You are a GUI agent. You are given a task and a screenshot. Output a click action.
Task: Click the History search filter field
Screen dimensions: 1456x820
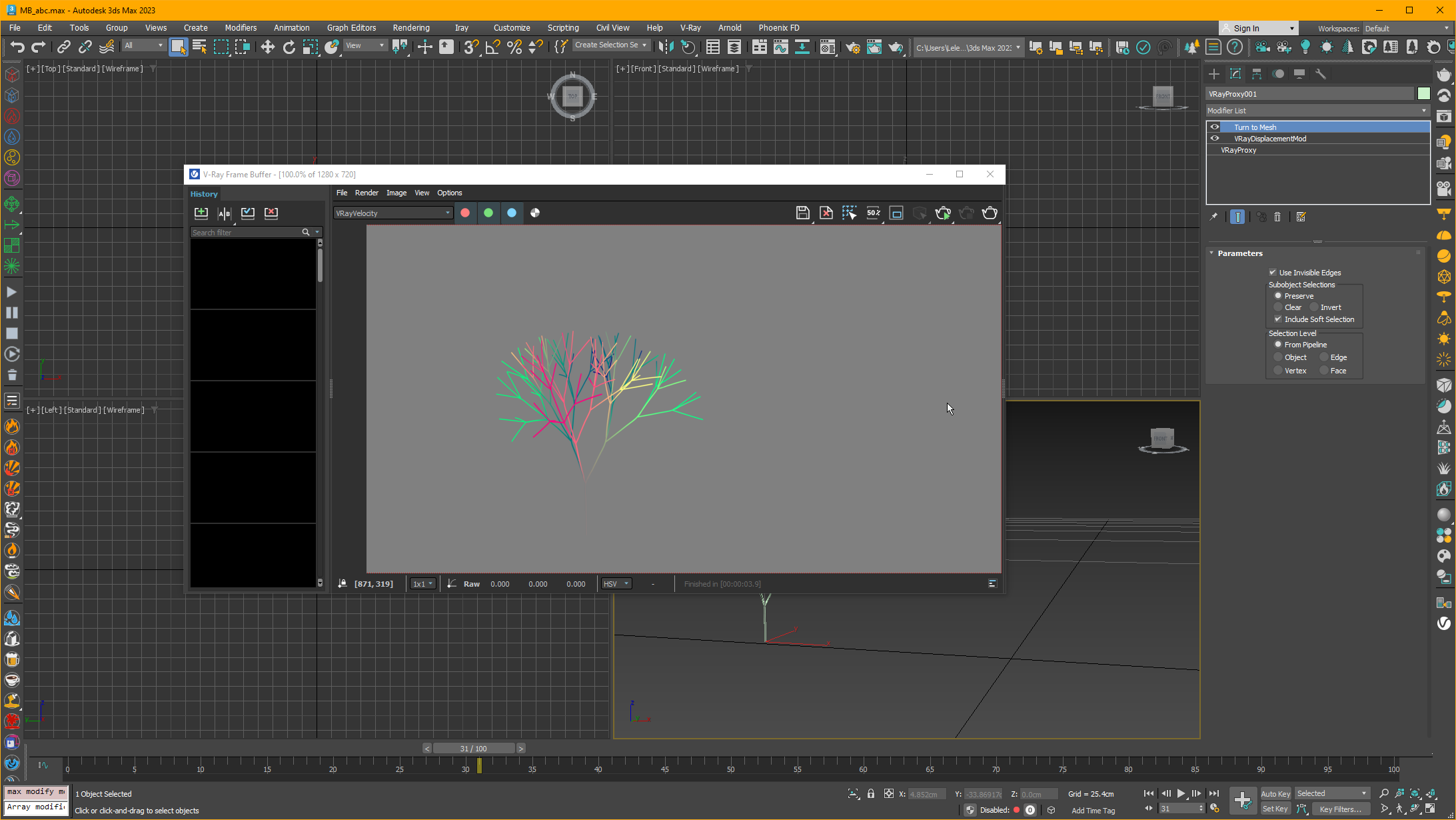(245, 232)
